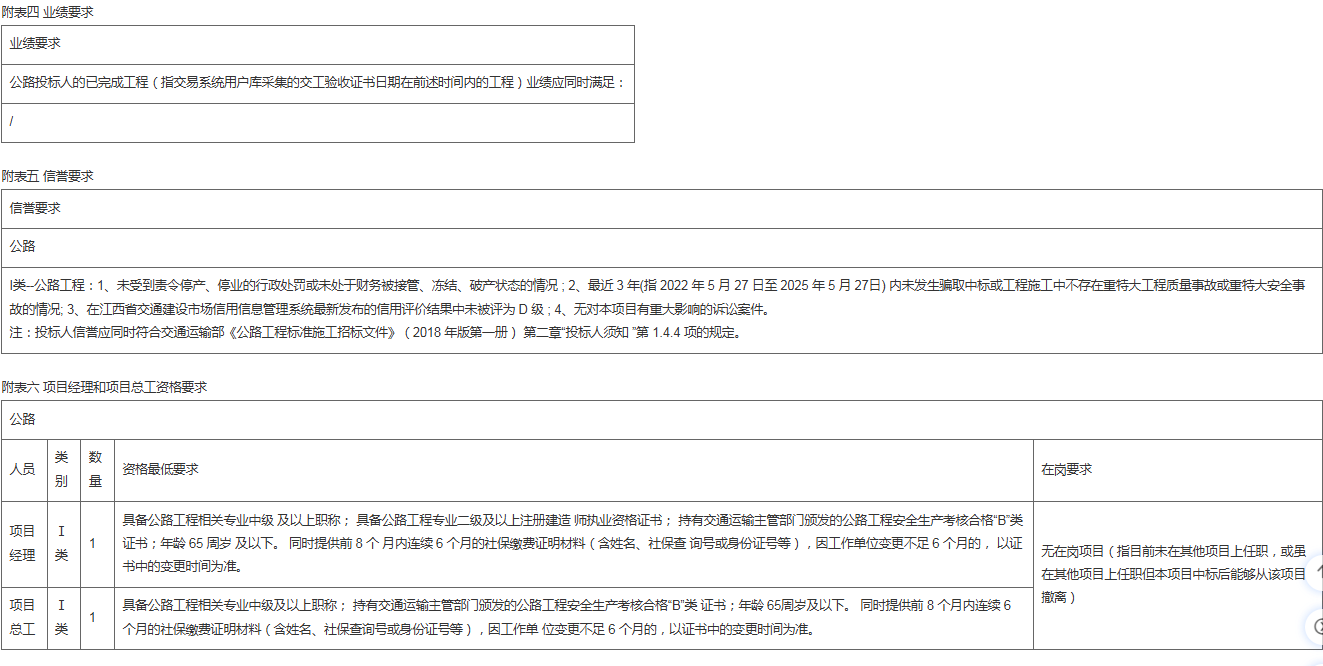Click the '公路' row in 附表六 table

pos(662,420)
